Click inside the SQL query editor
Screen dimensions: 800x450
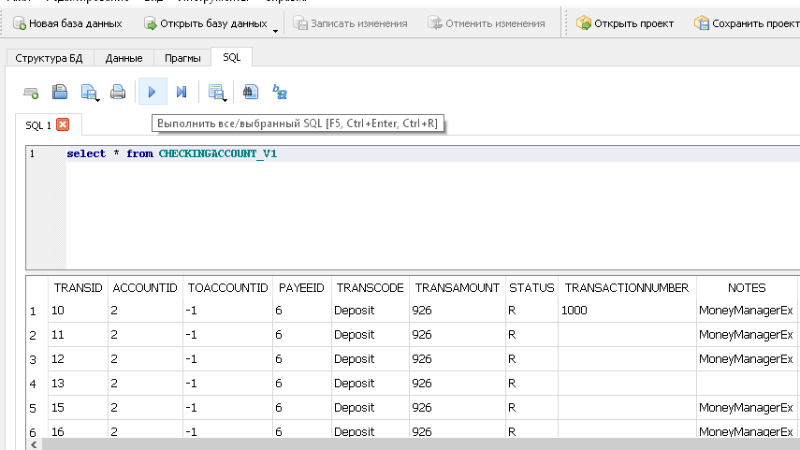tap(400, 210)
